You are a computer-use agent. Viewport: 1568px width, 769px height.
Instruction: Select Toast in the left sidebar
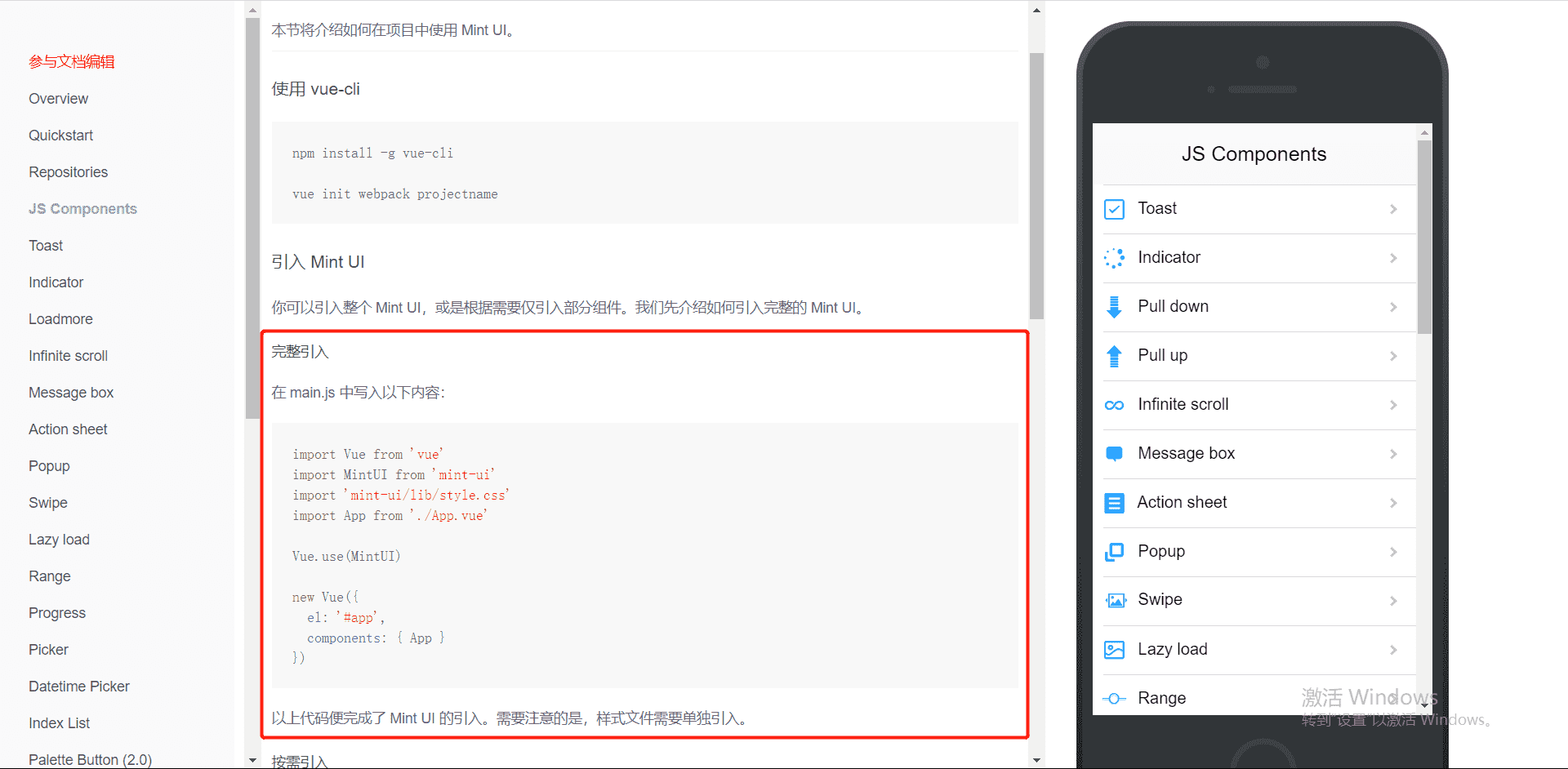pyautogui.click(x=46, y=246)
